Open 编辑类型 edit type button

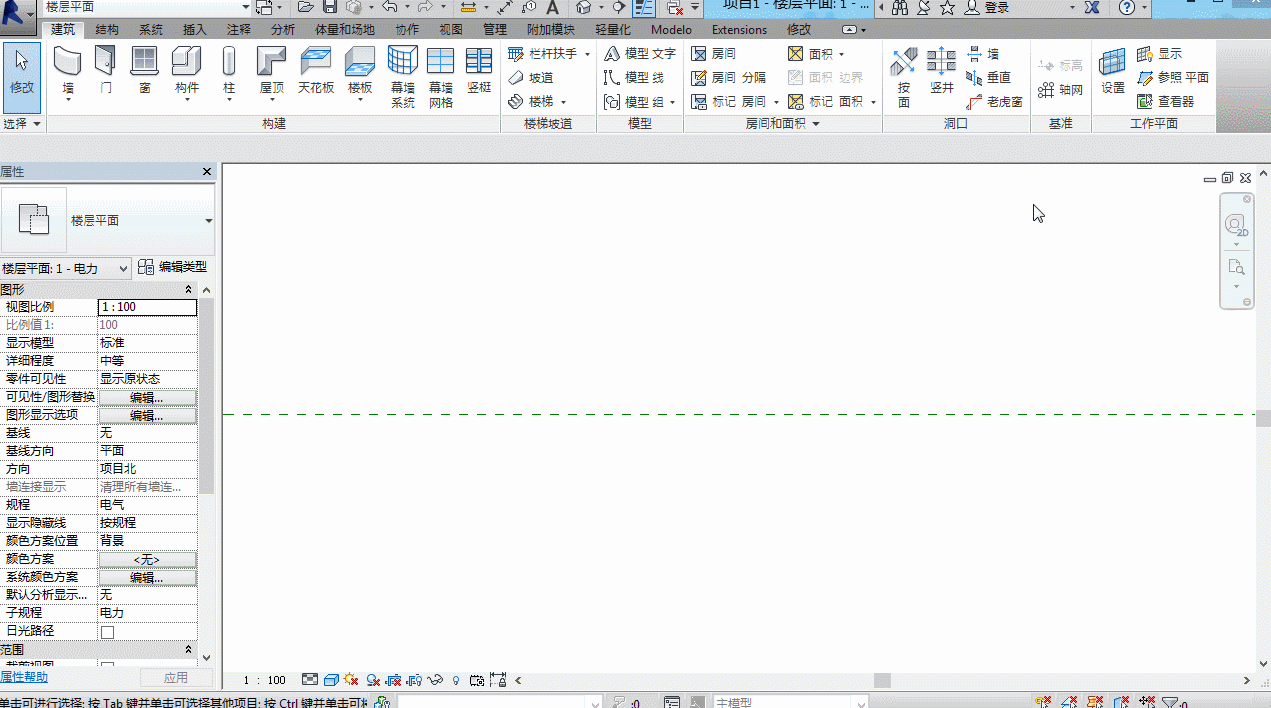173,267
